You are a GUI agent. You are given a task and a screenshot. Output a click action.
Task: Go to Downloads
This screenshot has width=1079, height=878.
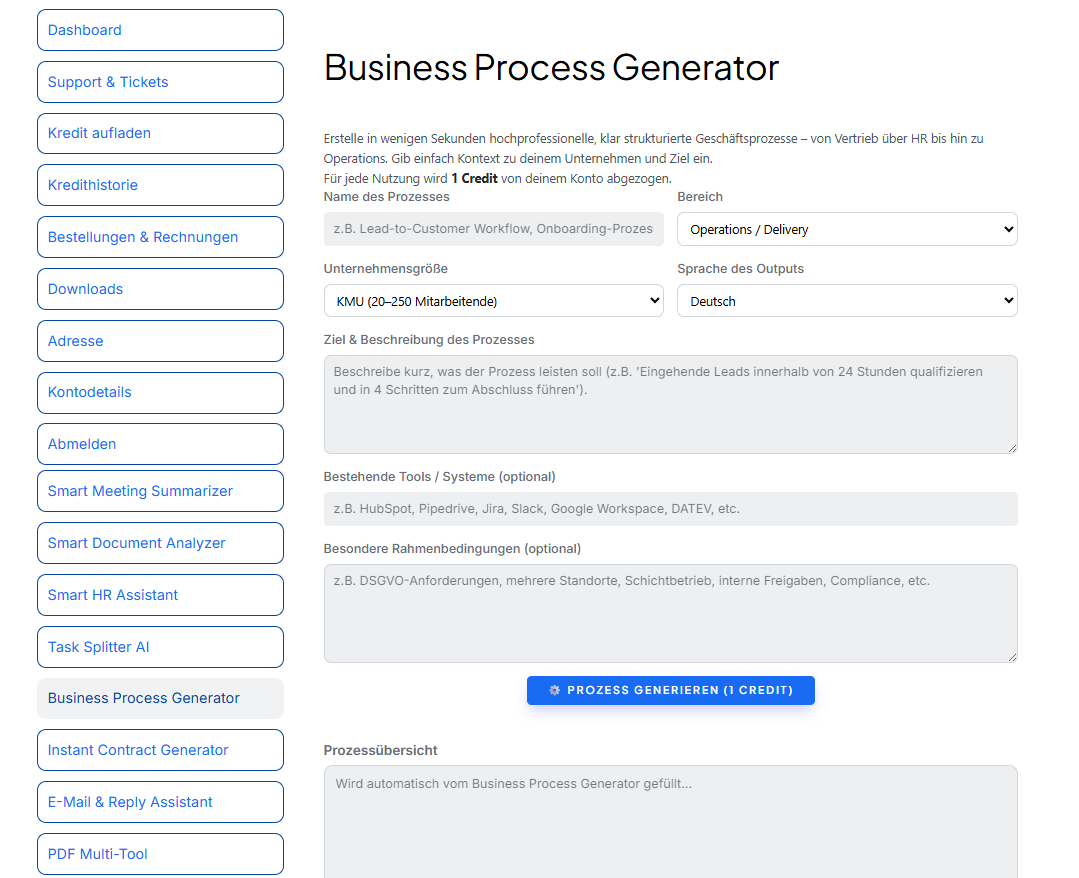click(160, 289)
